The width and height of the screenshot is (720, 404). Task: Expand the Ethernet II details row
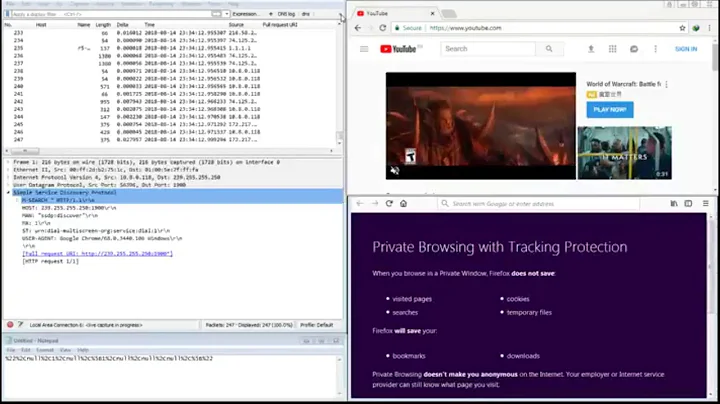click(x=8, y=170)
